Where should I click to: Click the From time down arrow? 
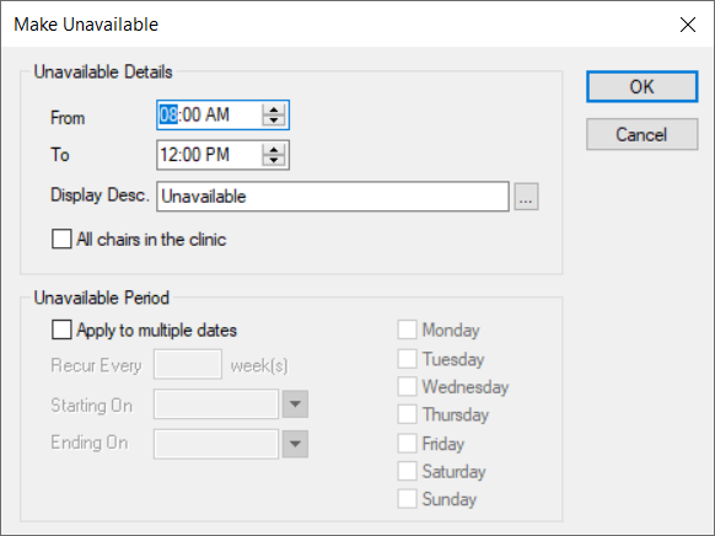click(273, 121)
